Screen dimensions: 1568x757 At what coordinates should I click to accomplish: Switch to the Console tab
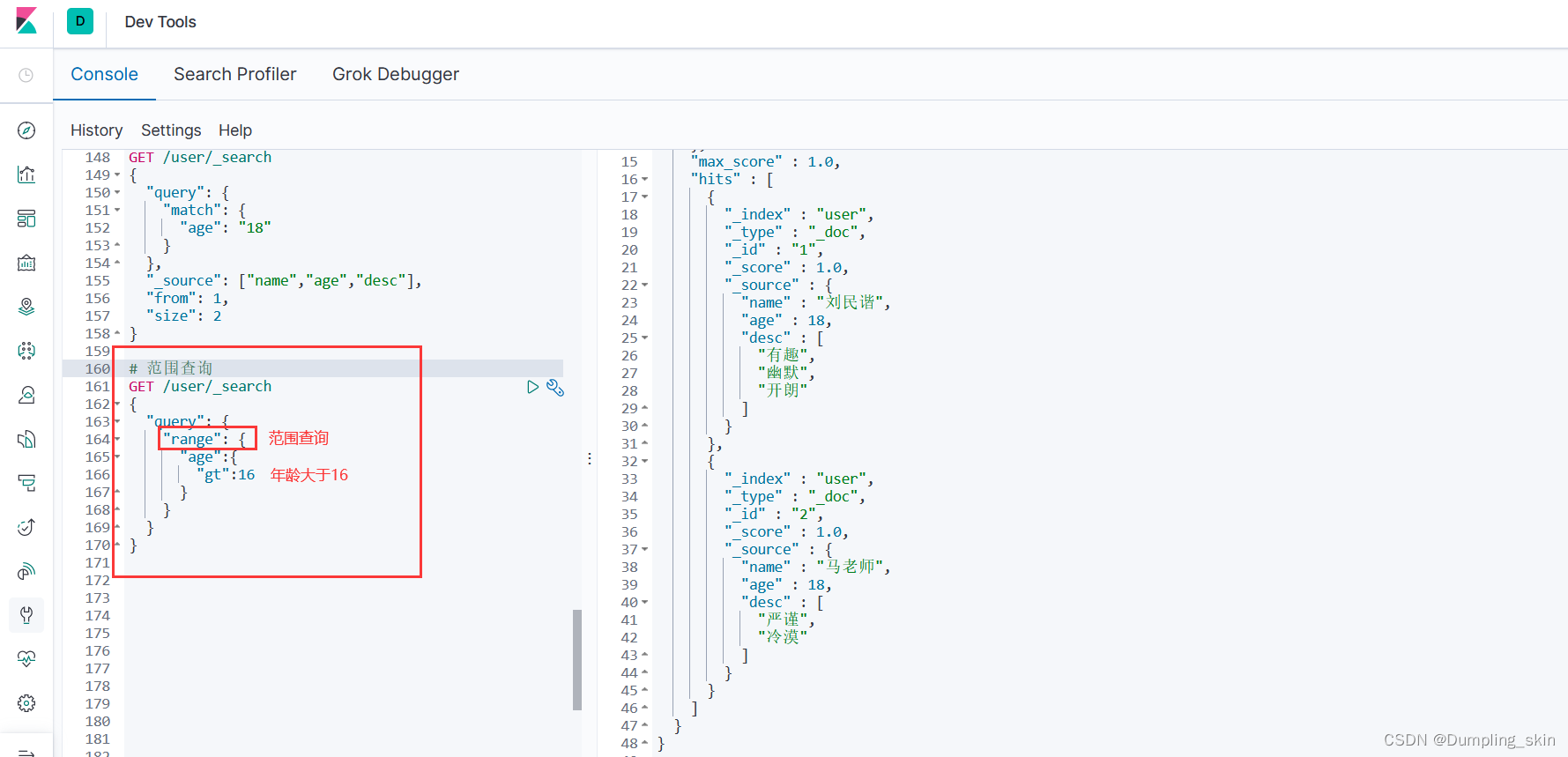pos(104,74)
